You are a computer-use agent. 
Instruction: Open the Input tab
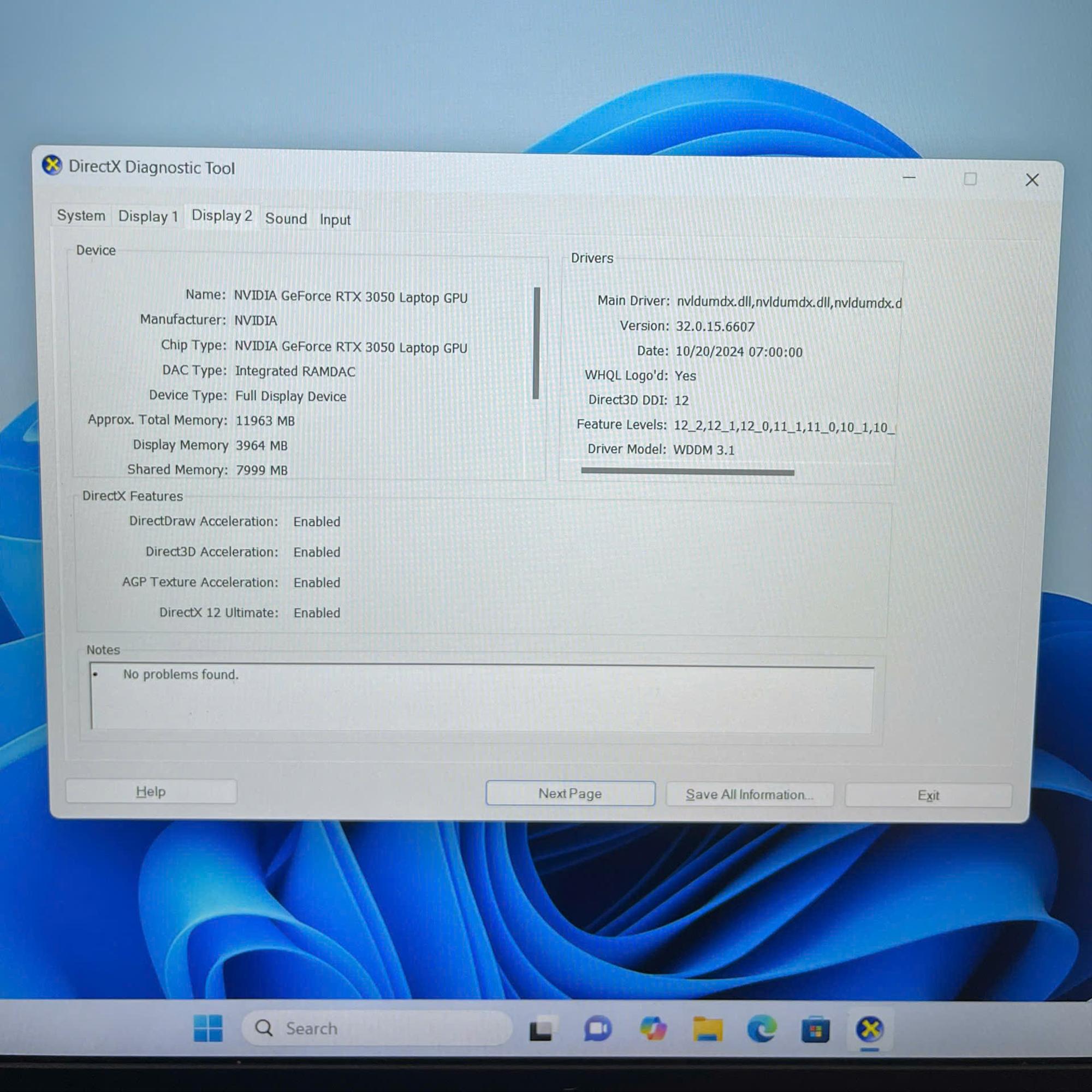click(335, 220)
